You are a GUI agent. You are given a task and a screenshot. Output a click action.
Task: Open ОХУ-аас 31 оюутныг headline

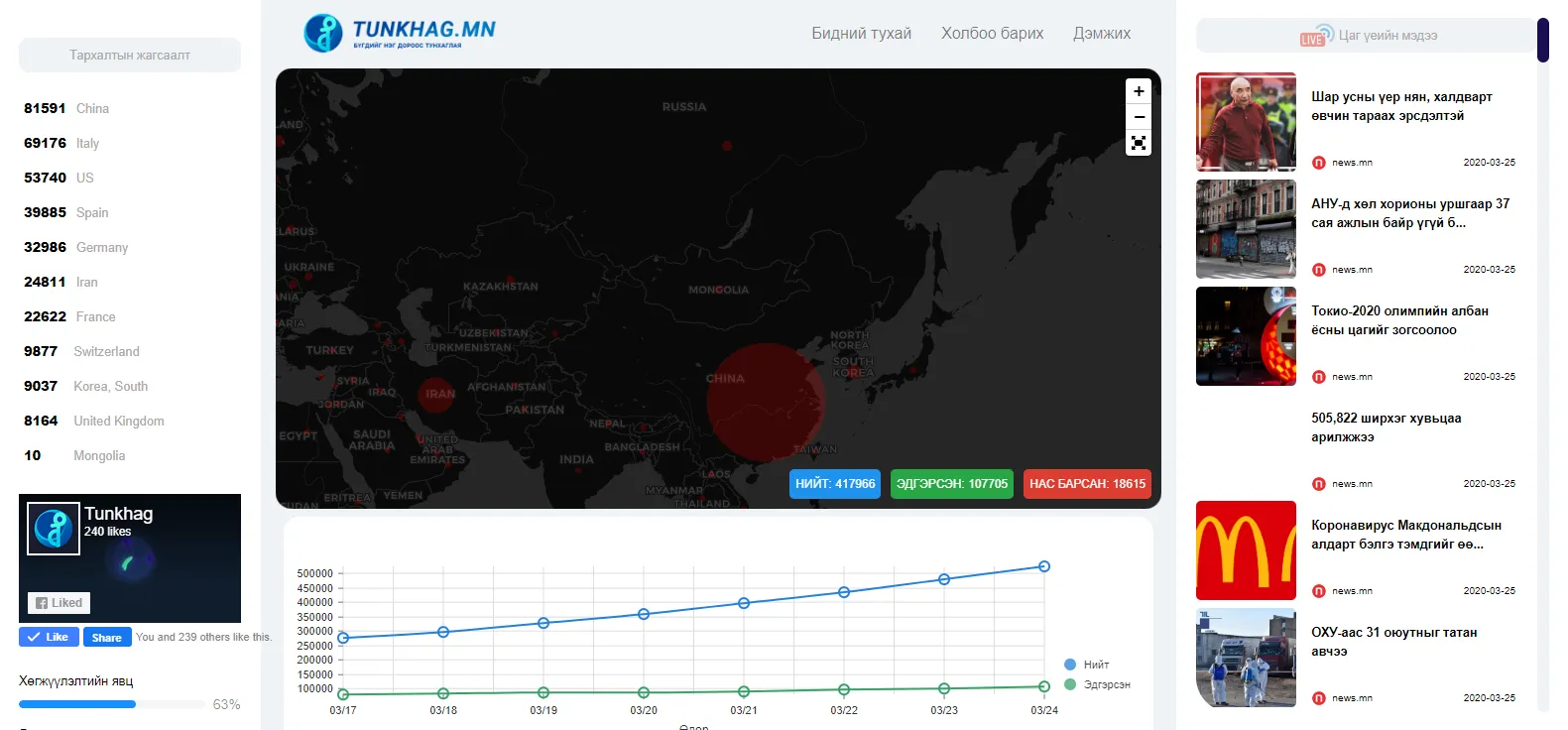point(1393,642)
